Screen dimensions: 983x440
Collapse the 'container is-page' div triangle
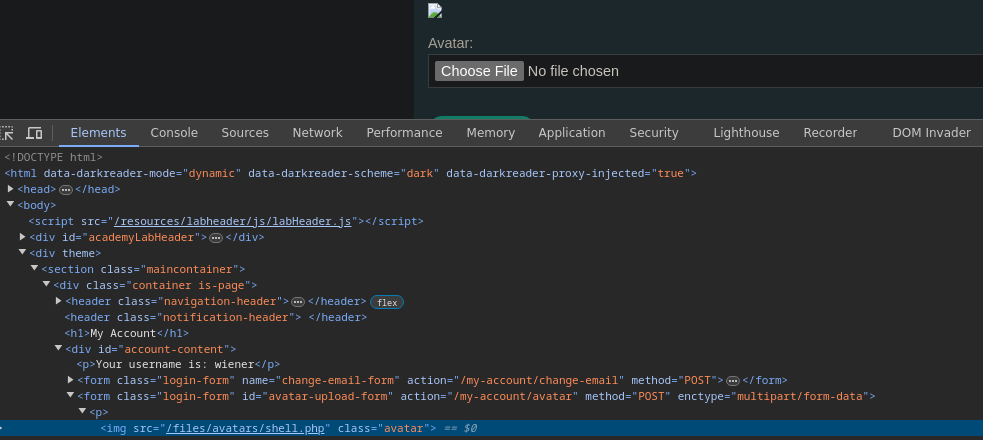pyautogui.click(x=46, y=285)
